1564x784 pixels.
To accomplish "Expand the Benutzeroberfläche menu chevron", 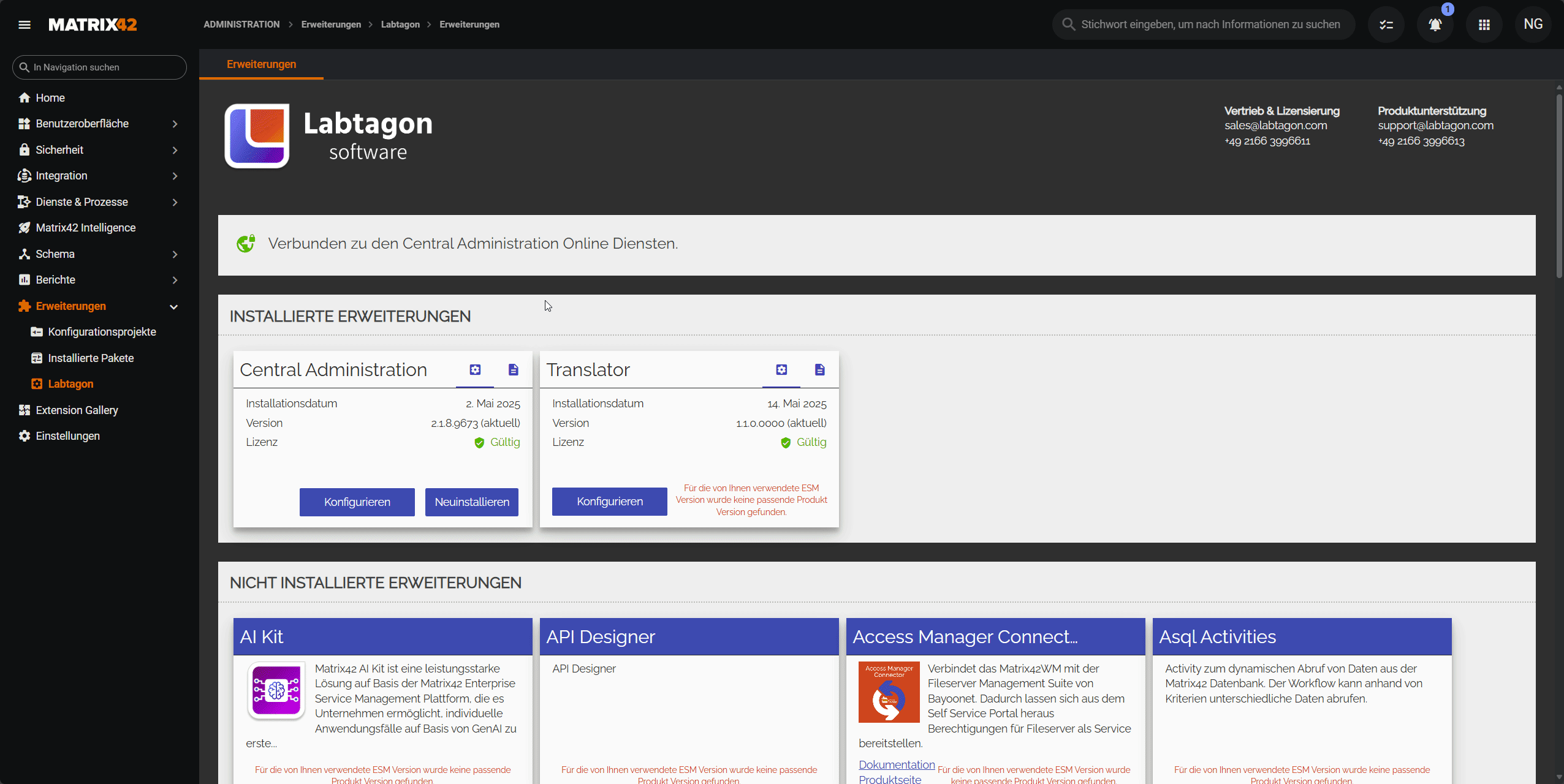I will coord(175,124).
